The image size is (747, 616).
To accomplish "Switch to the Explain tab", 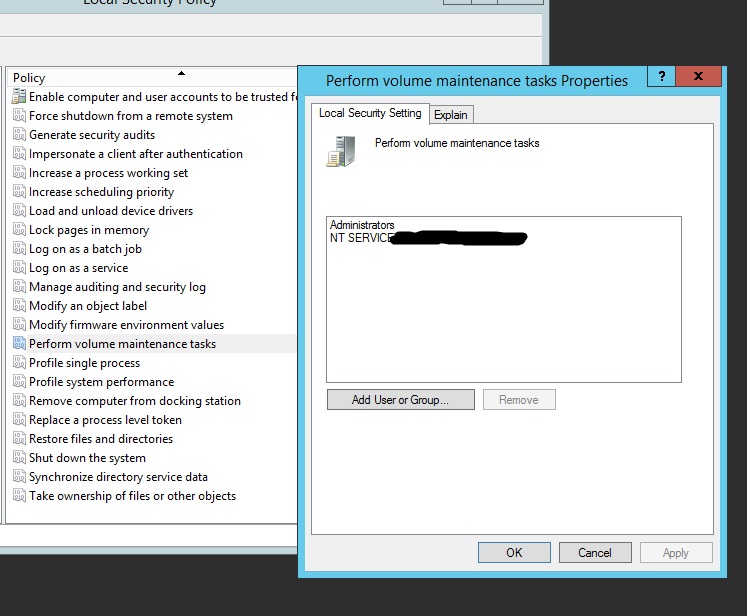I will [x=451, y=115].
